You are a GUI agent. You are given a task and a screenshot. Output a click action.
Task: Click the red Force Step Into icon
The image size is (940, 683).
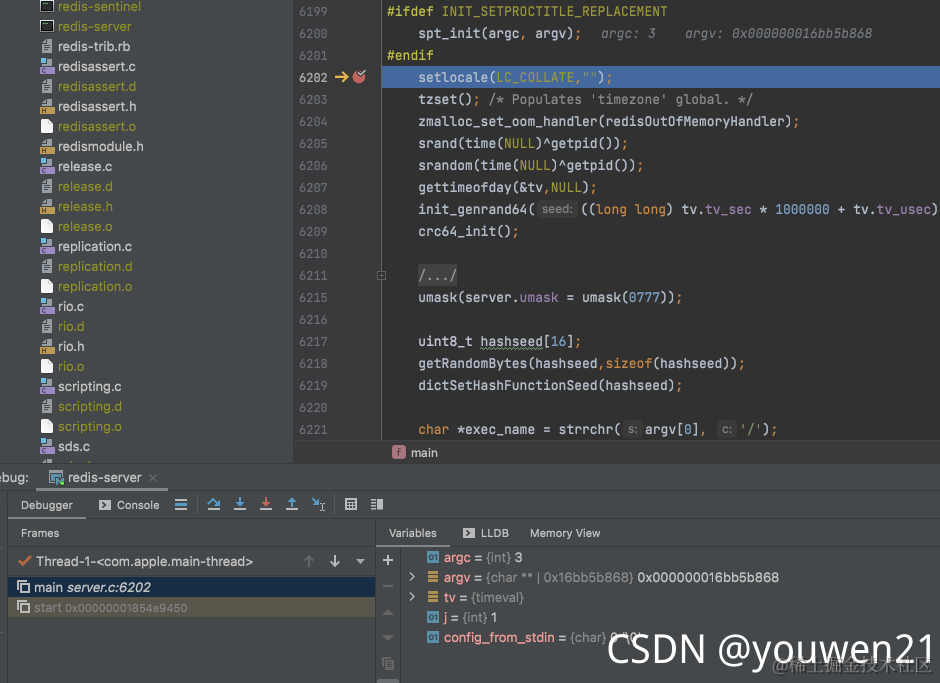(x=266, y=504)
